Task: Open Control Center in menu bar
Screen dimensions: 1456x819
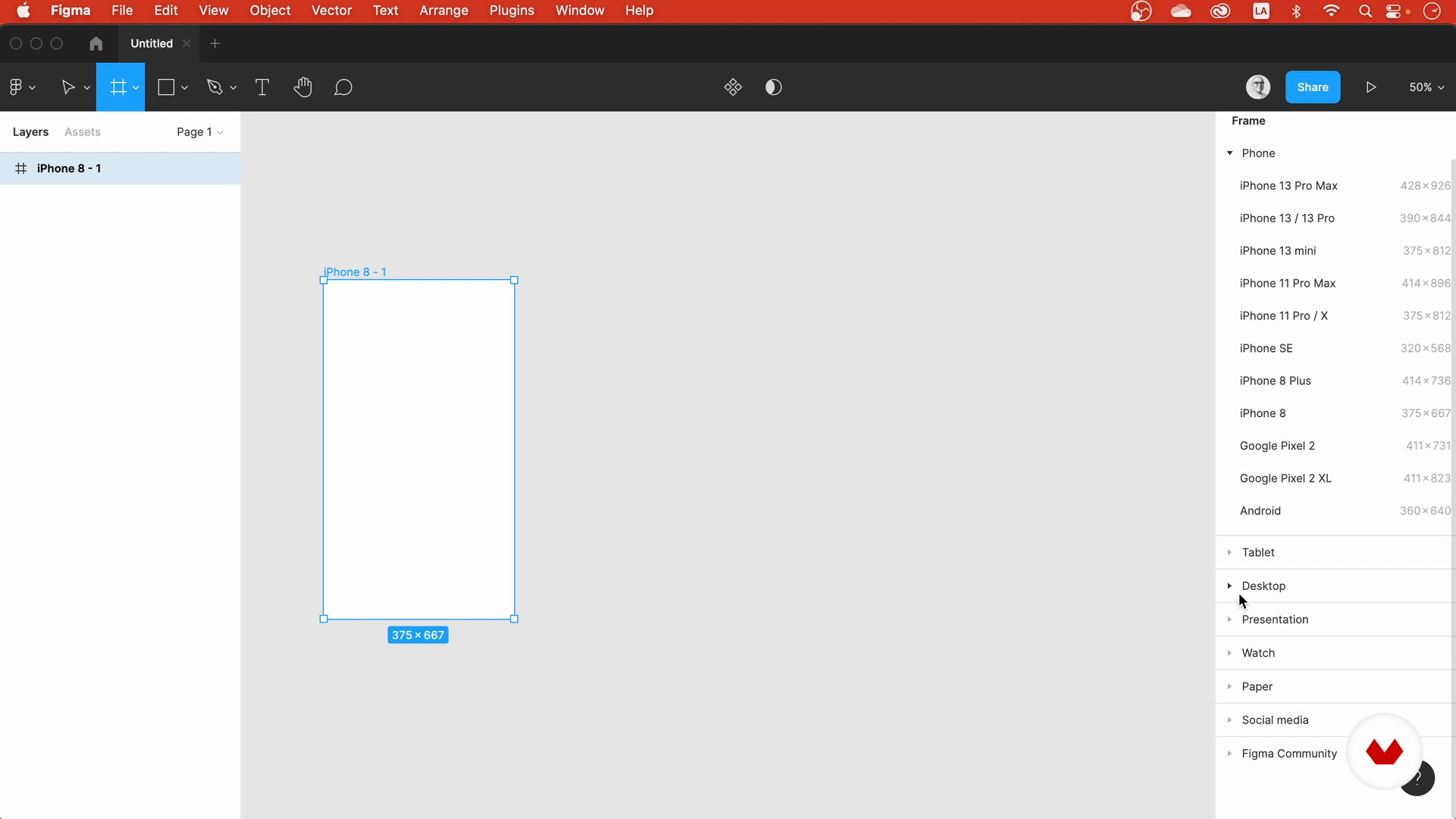Action: click(x=1394, y=11)
